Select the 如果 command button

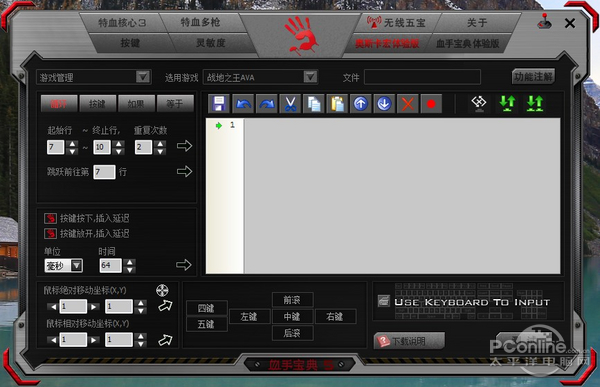coord(136,104)
